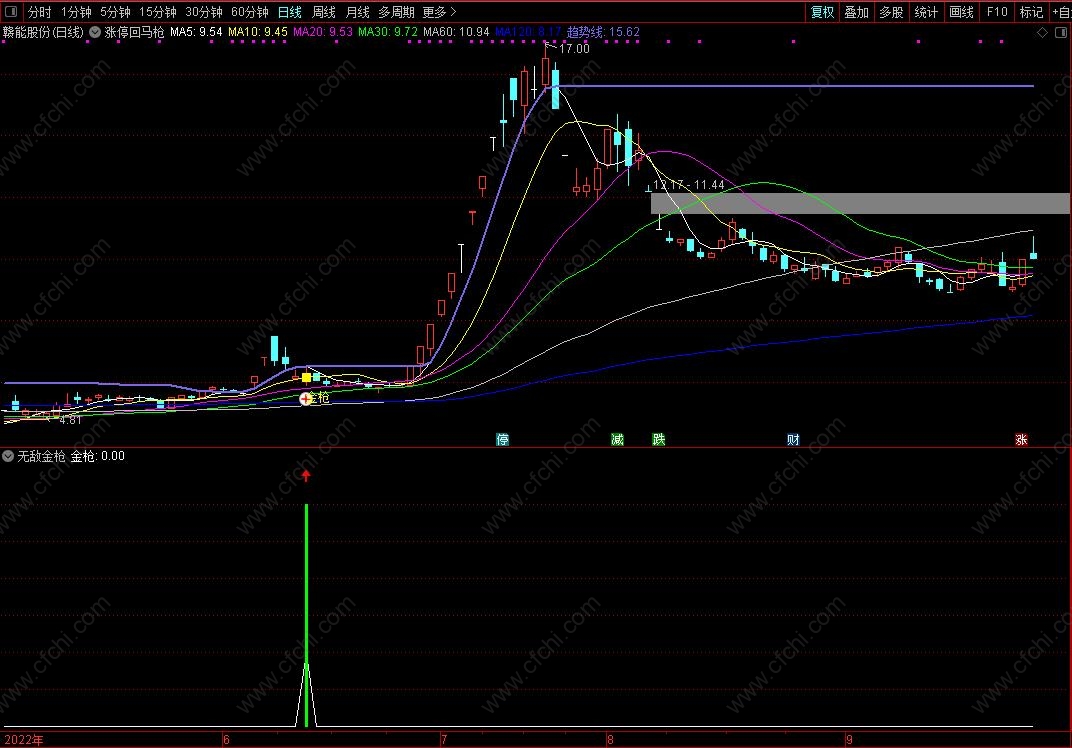
Task: Click the 减 event marker
Action: pos(617,440)
